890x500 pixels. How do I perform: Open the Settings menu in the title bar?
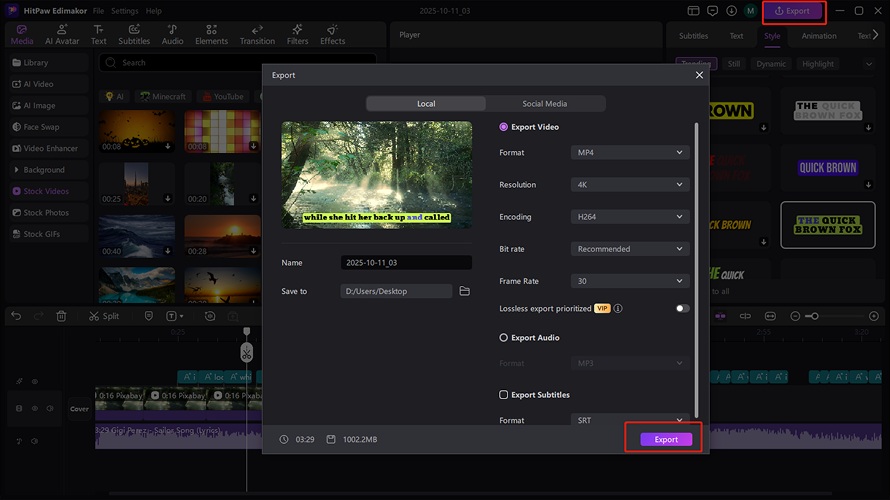click(125, 10)
